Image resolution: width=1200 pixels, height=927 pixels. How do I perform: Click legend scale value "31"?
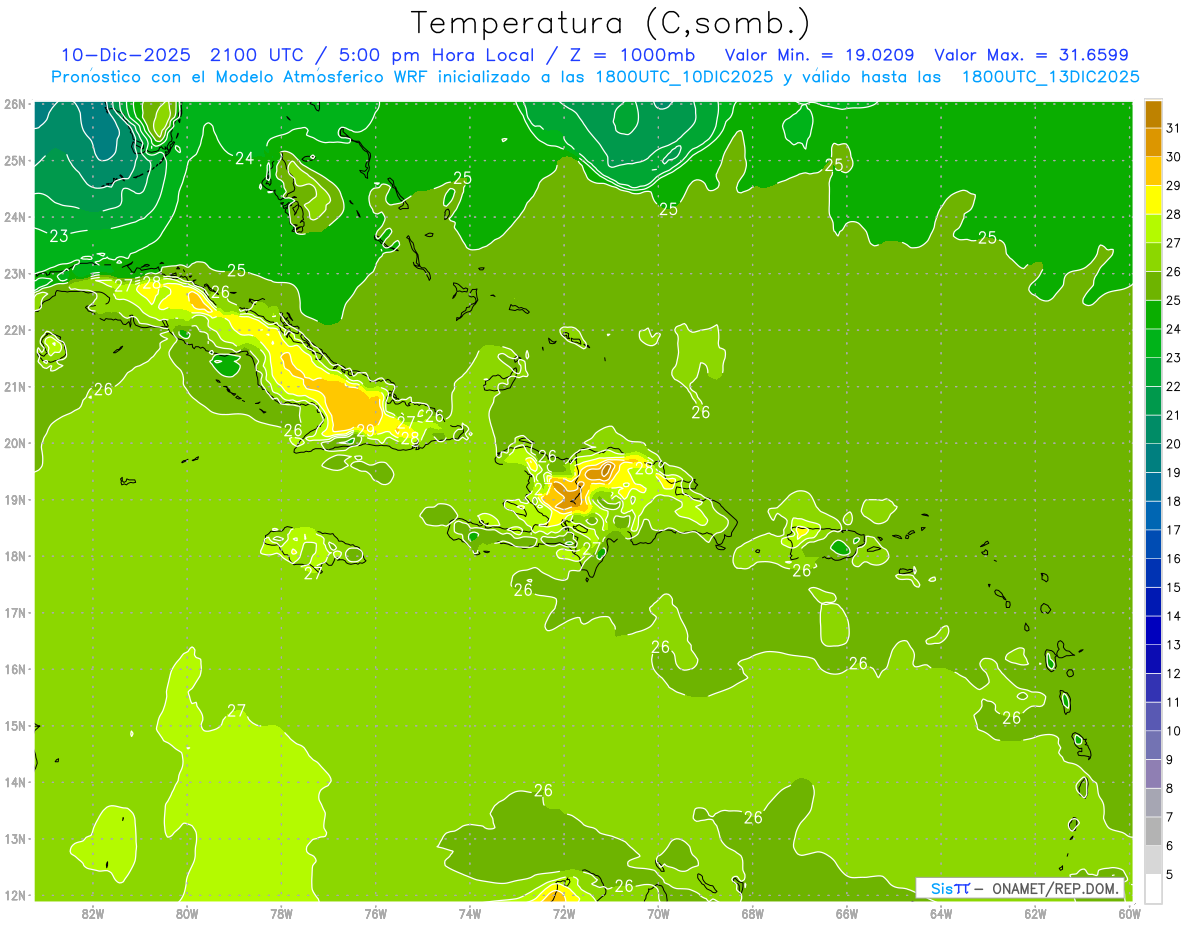(1173, 128)
